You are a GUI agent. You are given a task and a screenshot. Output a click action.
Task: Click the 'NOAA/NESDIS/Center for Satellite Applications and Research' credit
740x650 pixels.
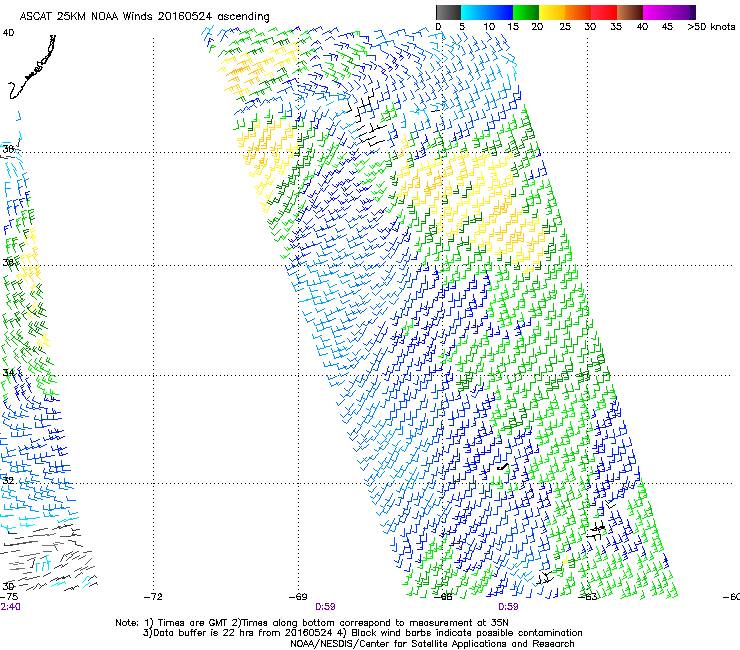click(432, 644)
